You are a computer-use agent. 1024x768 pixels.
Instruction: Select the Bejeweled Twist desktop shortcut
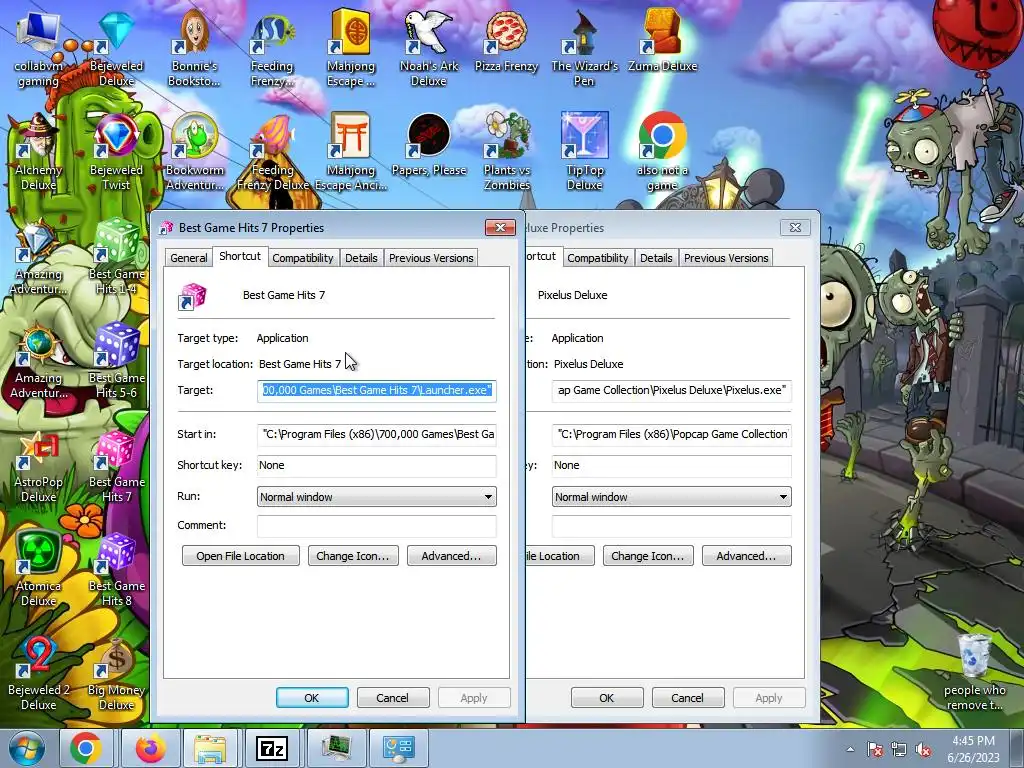[x=116, y=154]
